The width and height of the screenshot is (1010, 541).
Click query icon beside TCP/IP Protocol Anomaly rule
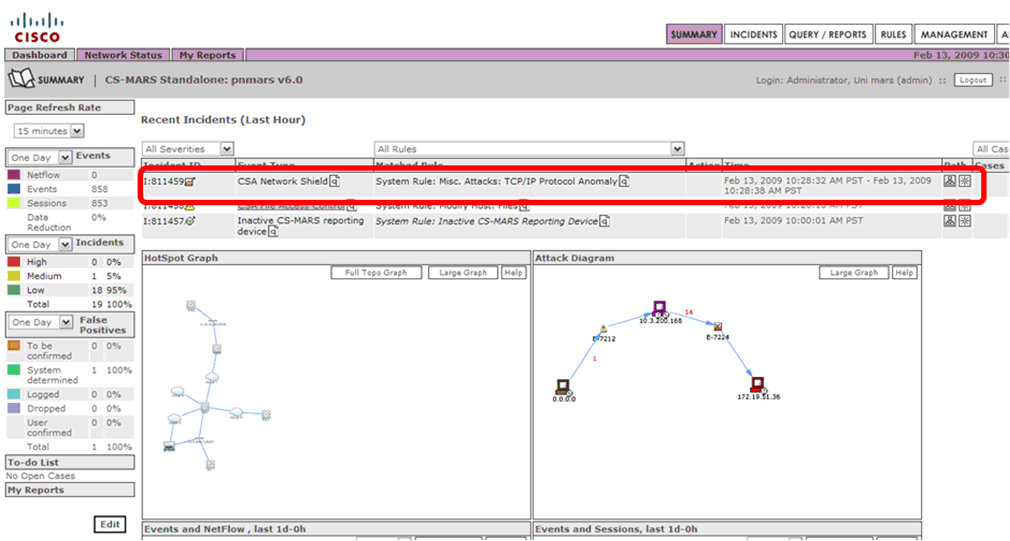[x=624, y=182]
